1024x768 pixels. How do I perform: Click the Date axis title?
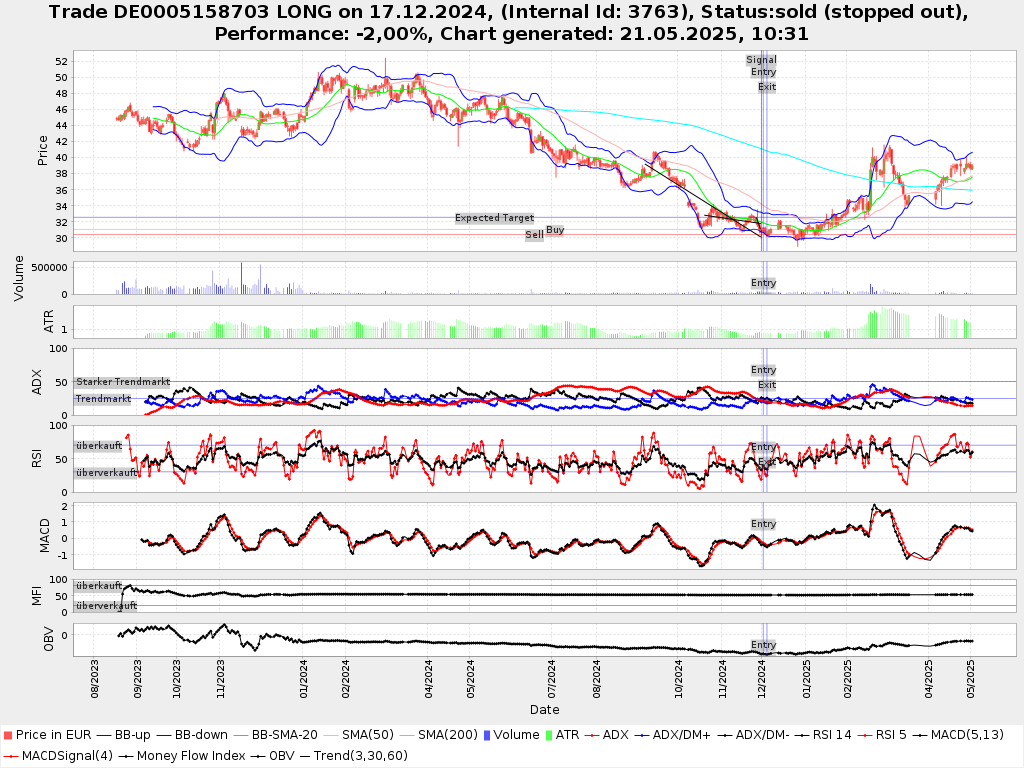tap(545, 710)
